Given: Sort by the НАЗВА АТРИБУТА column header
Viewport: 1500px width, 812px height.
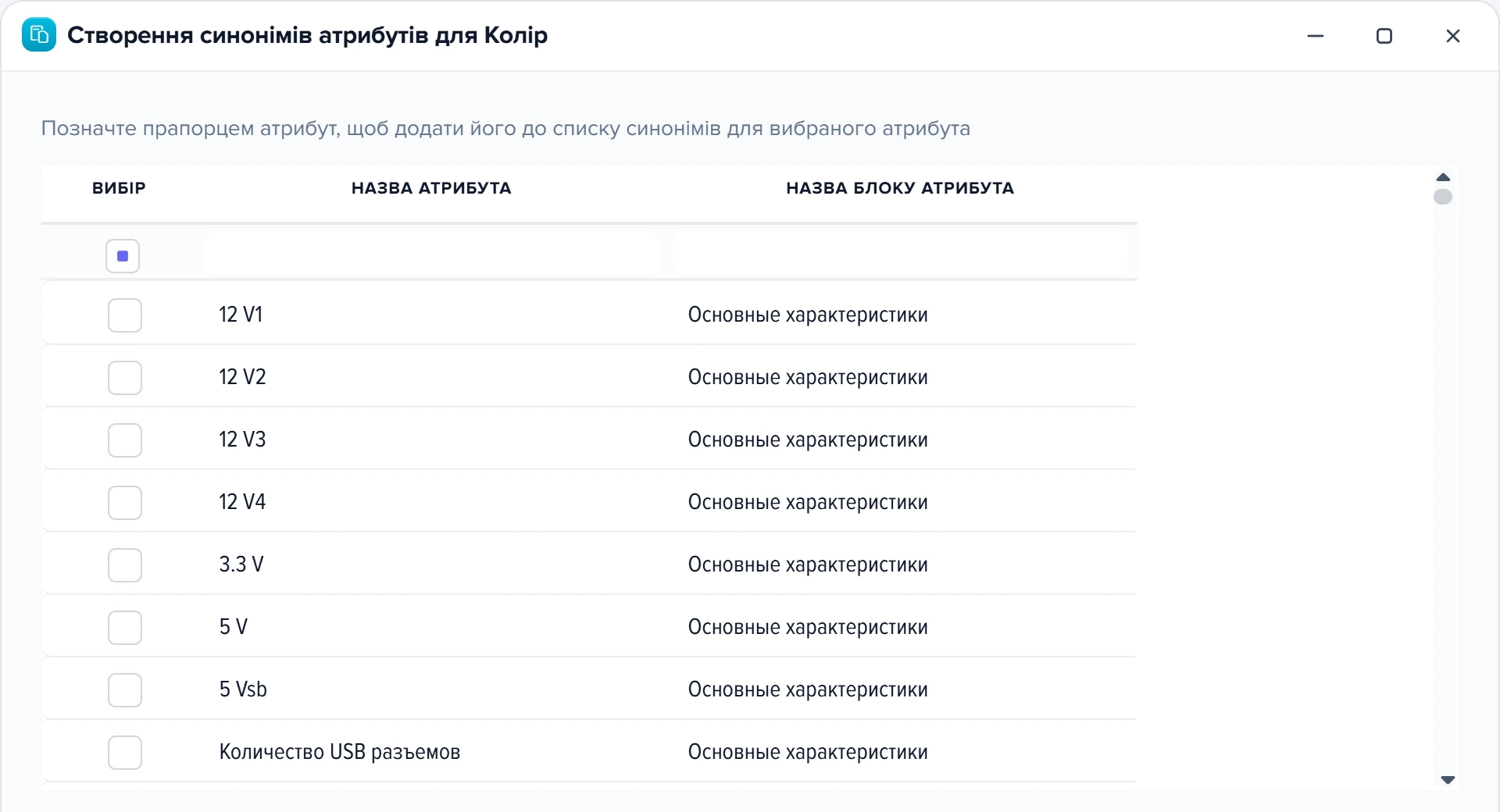Looking at the screenshot, I should click(x=431, y=188).
